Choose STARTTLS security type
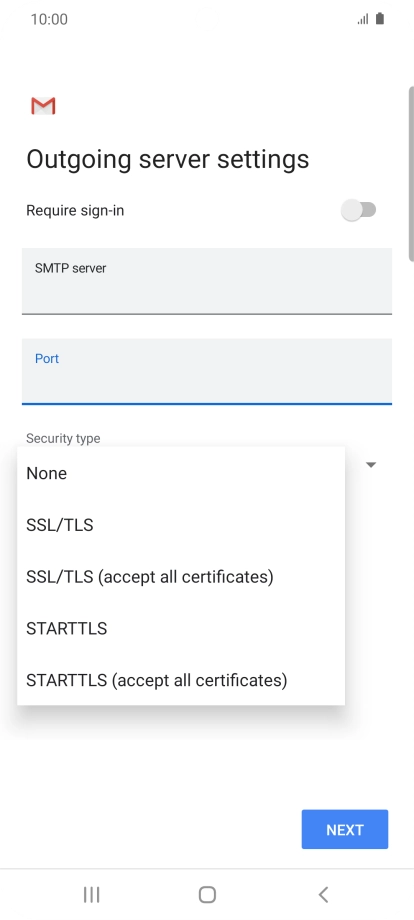 pos(181,628)
